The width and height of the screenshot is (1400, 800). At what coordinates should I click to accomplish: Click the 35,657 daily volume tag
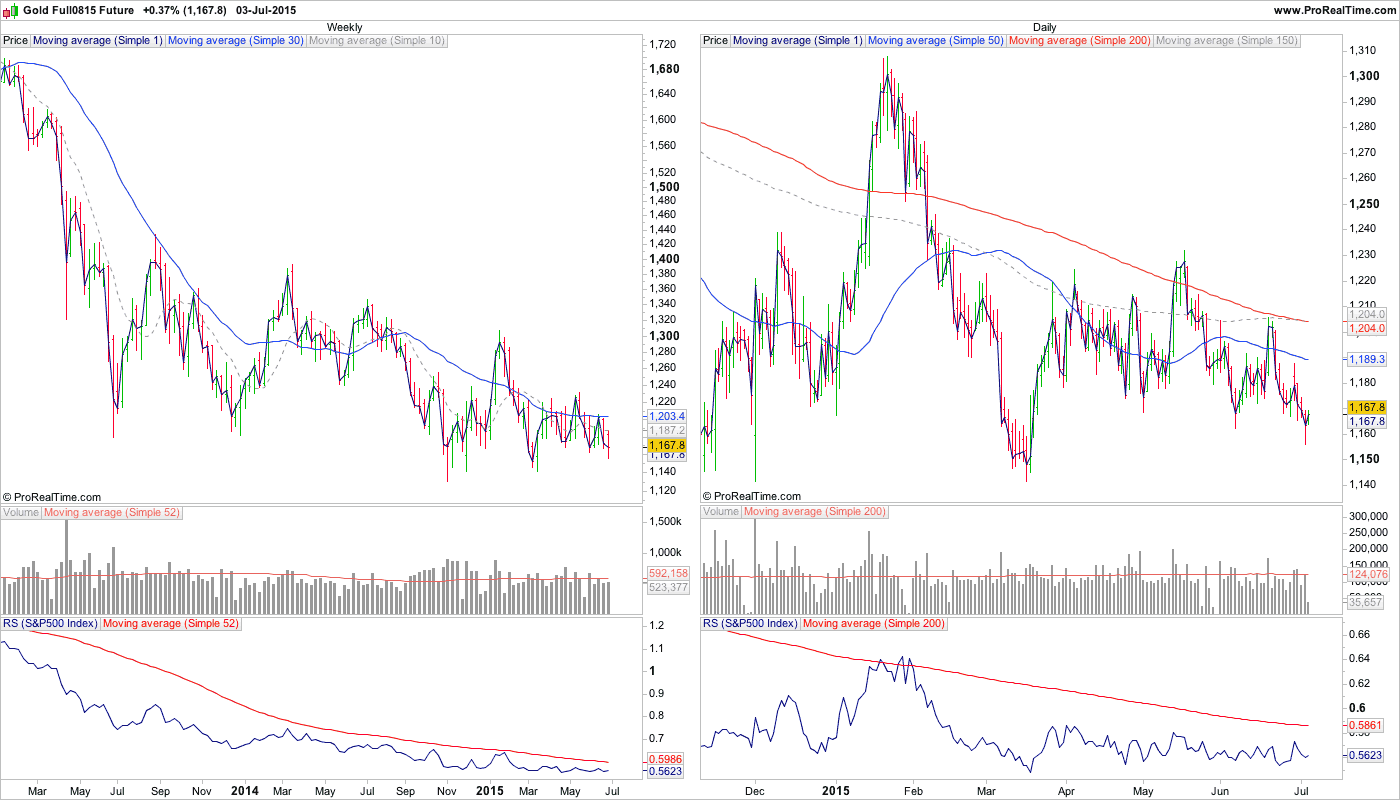(x=1367, y=602)
